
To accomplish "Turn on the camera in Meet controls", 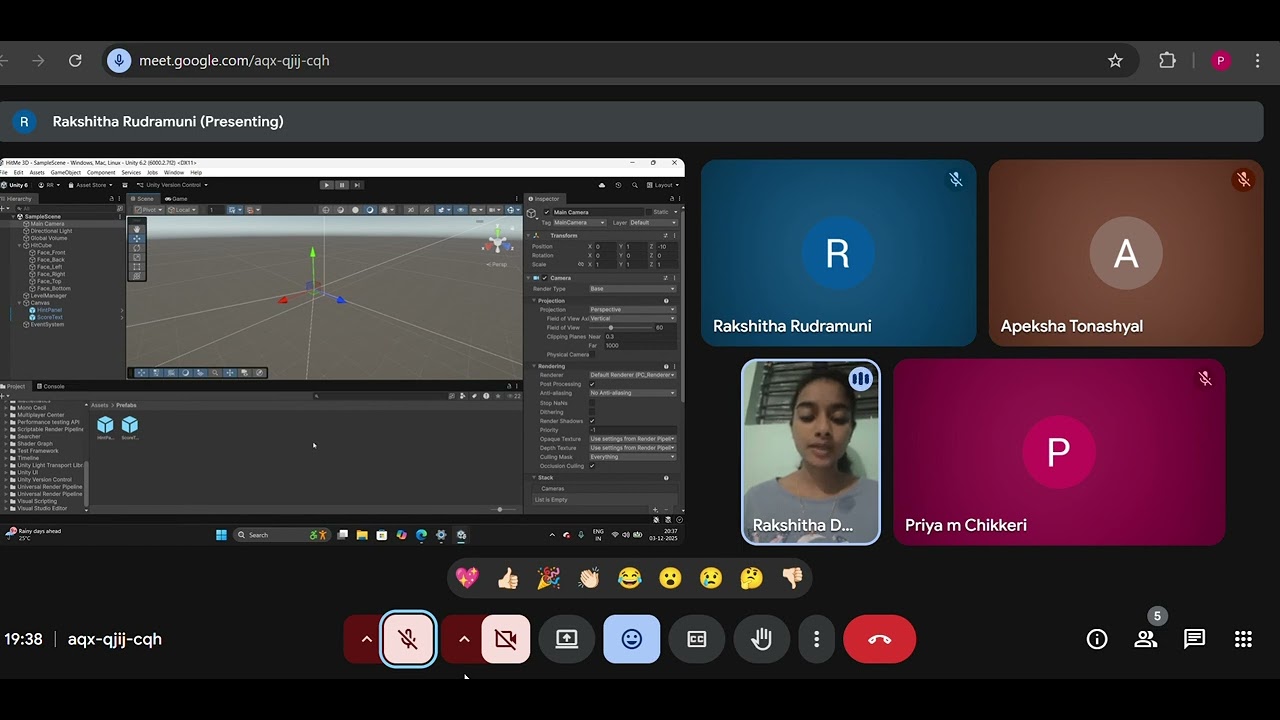I will click(506, 639).
